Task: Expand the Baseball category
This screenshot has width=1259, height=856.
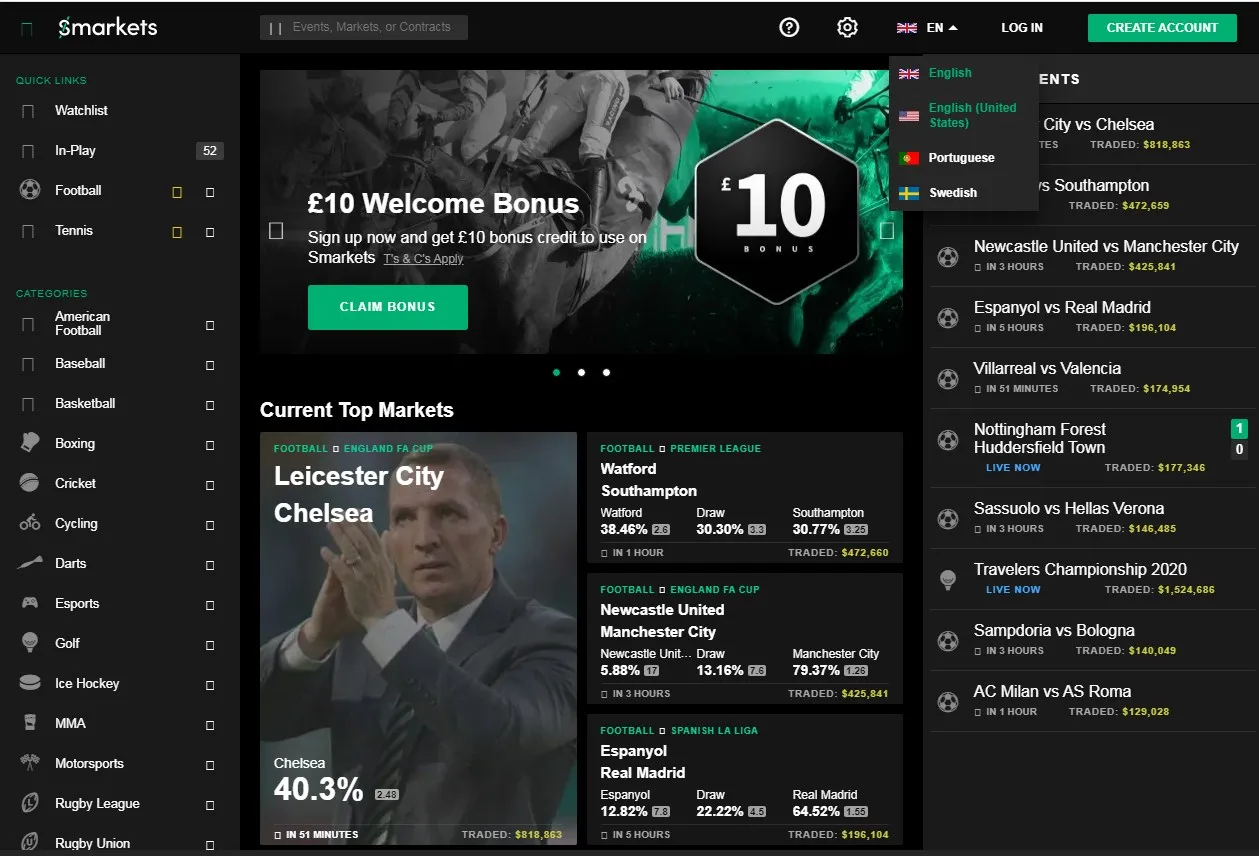Action: point(210,365)
